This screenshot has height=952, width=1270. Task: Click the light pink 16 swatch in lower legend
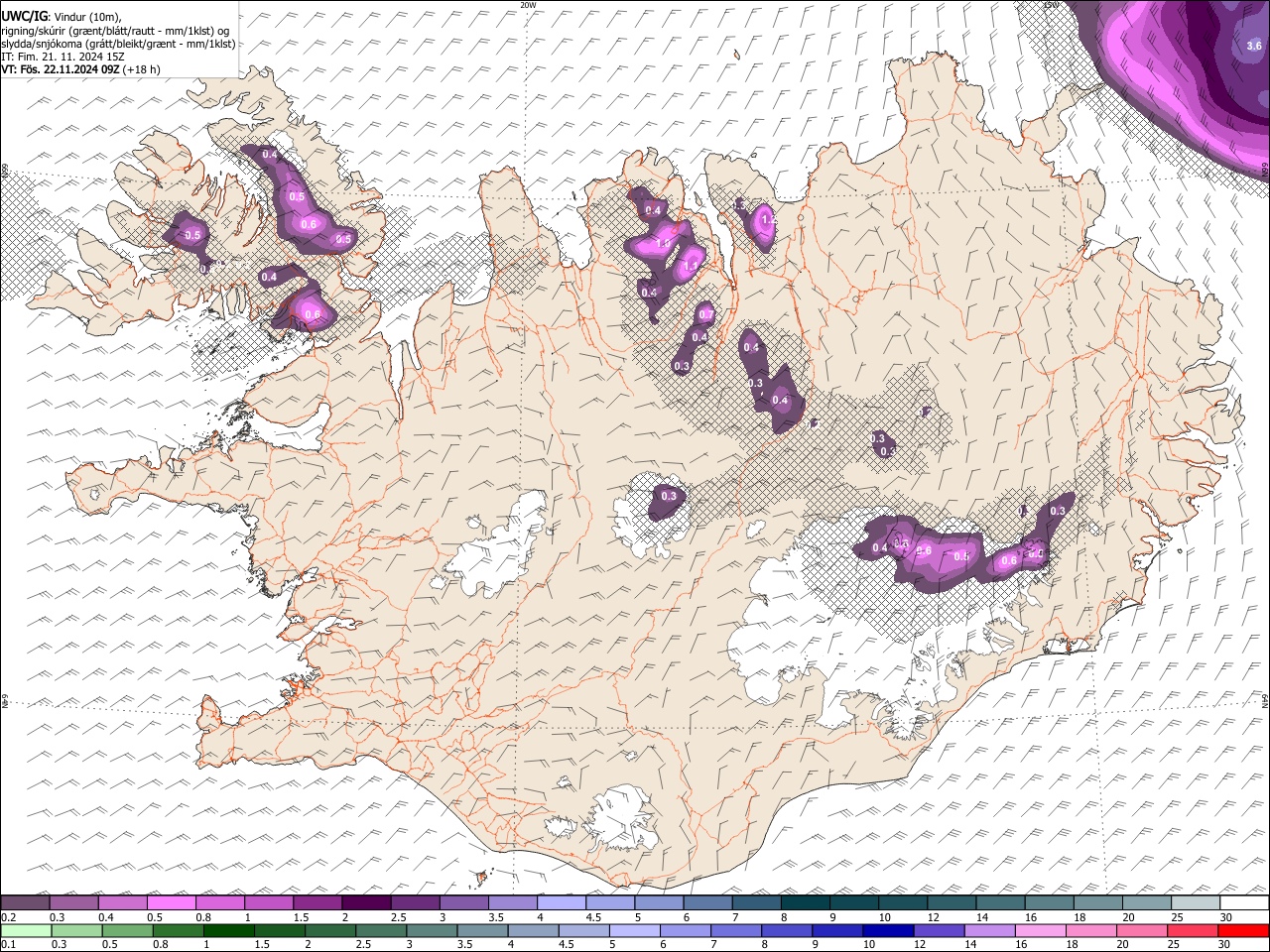tap(1040, 930)
